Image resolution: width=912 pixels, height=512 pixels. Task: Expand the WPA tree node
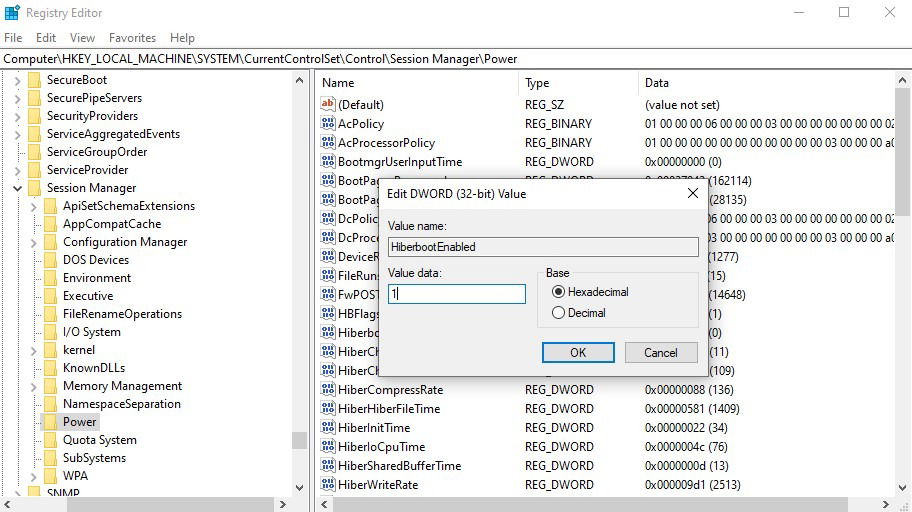click(x=34, y=477)
